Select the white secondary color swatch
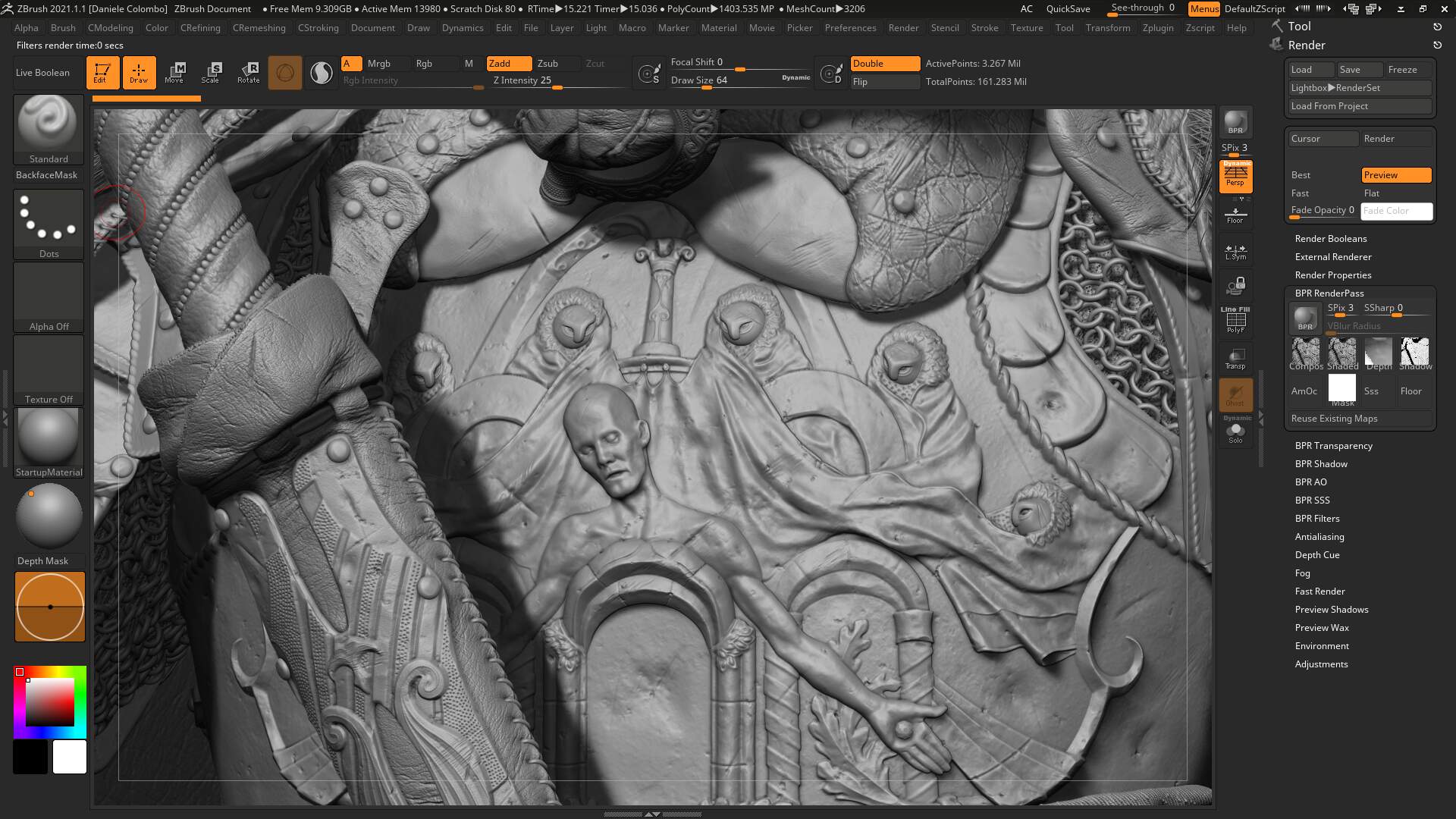Image resolution: width=1456 pixels, height=819 pixels. (69, 757)
